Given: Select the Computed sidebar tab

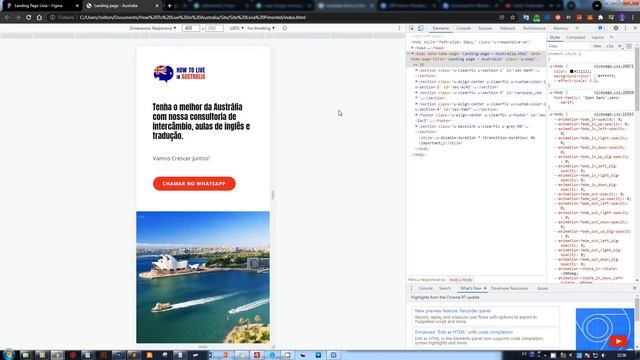Looking at the screenshot, I should click(576, 37).
